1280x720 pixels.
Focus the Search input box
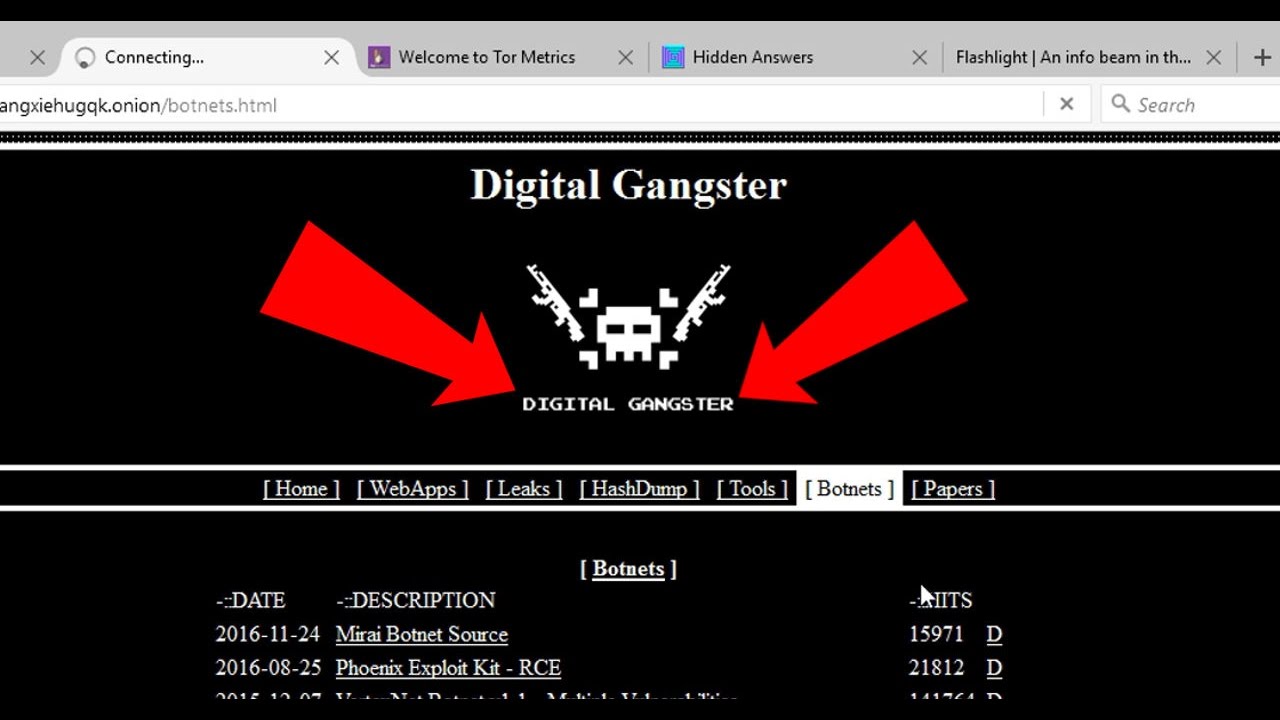[1190, 104]
